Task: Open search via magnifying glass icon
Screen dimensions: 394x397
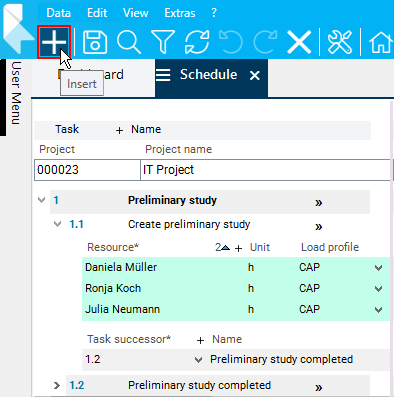Action: pos(129,42)
